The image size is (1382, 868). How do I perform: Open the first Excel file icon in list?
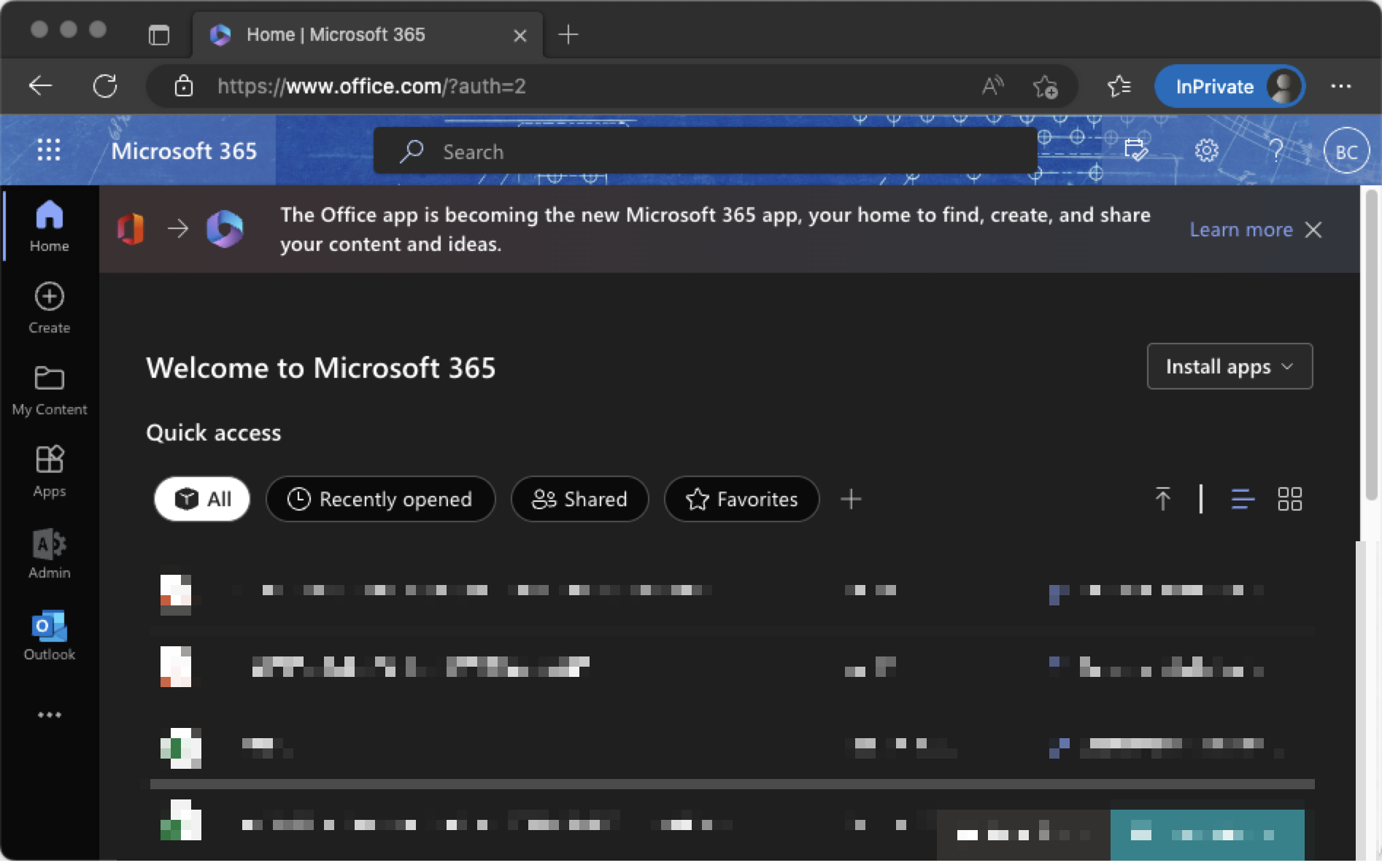tap(180, 747)
